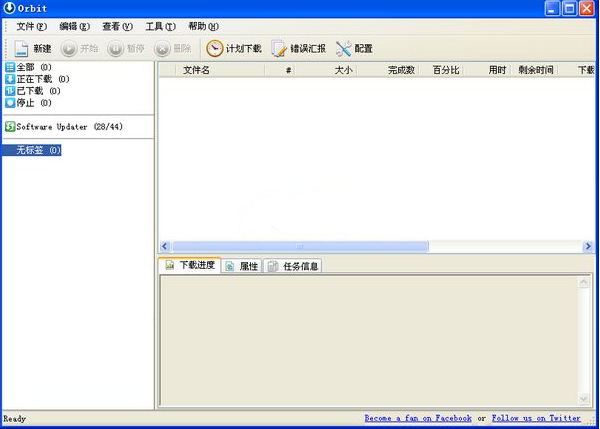
Task: Click Become a fan on Facebook link
Action: [x=418, y=418]
